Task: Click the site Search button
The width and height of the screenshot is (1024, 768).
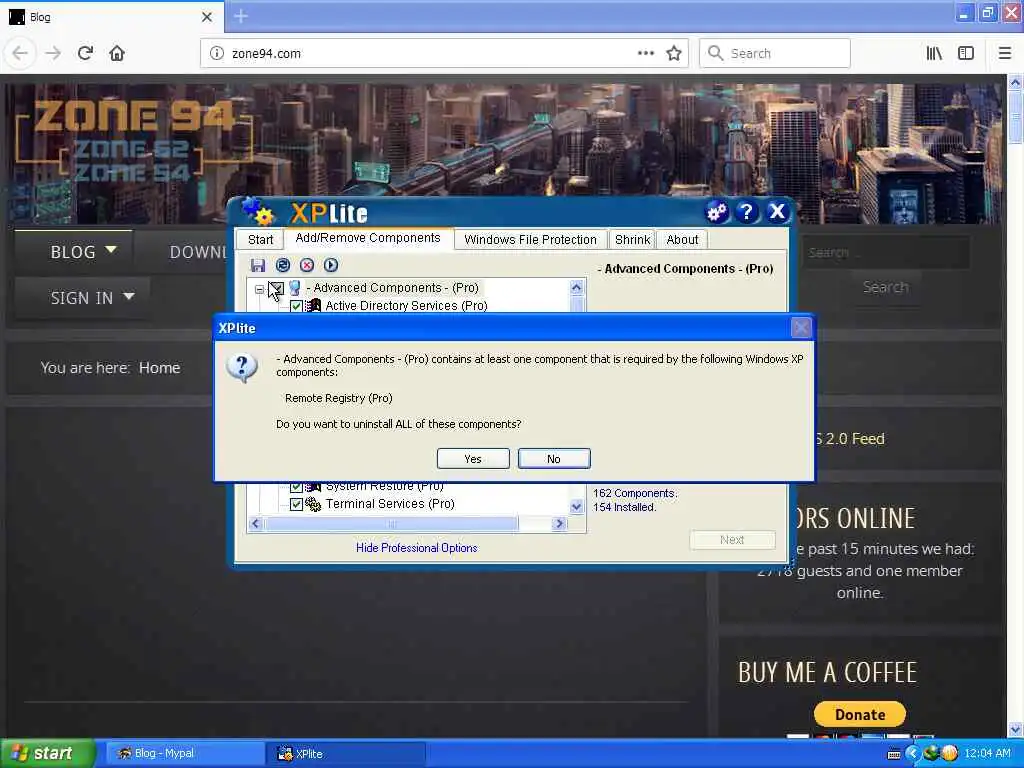Action: tap(885, 287)
